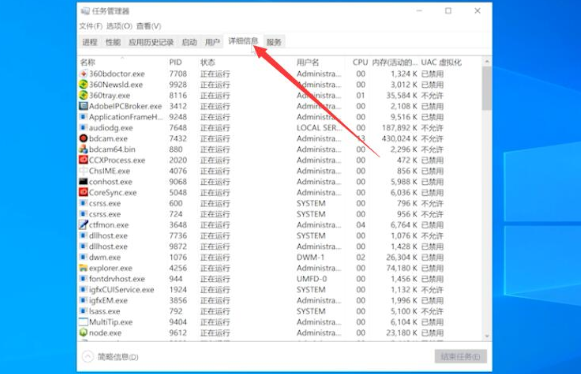Click the vertical scrollbar thumb
The width and height of the screenshot is (581, 374).
(x=487, y=88)
